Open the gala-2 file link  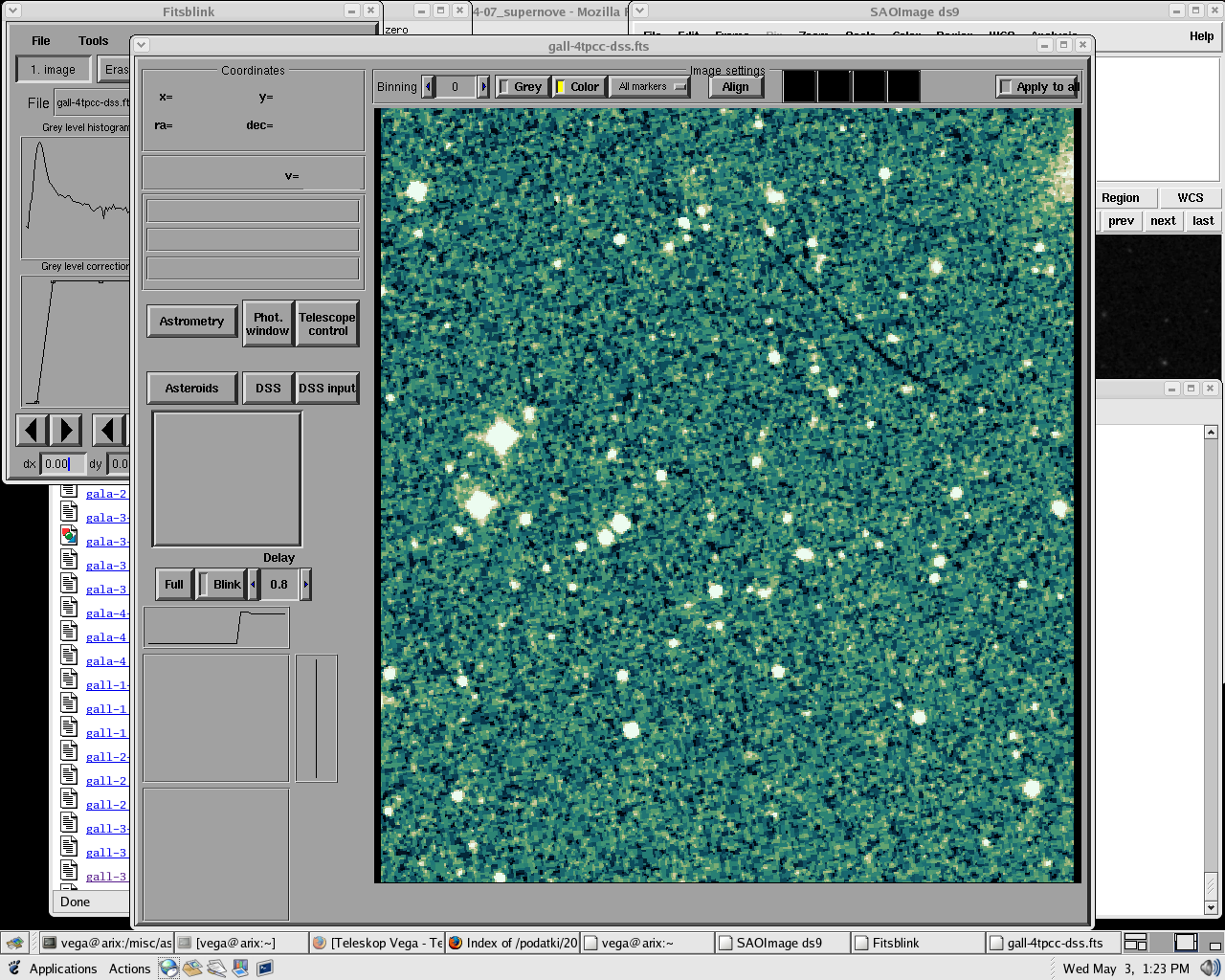point(106,494)
